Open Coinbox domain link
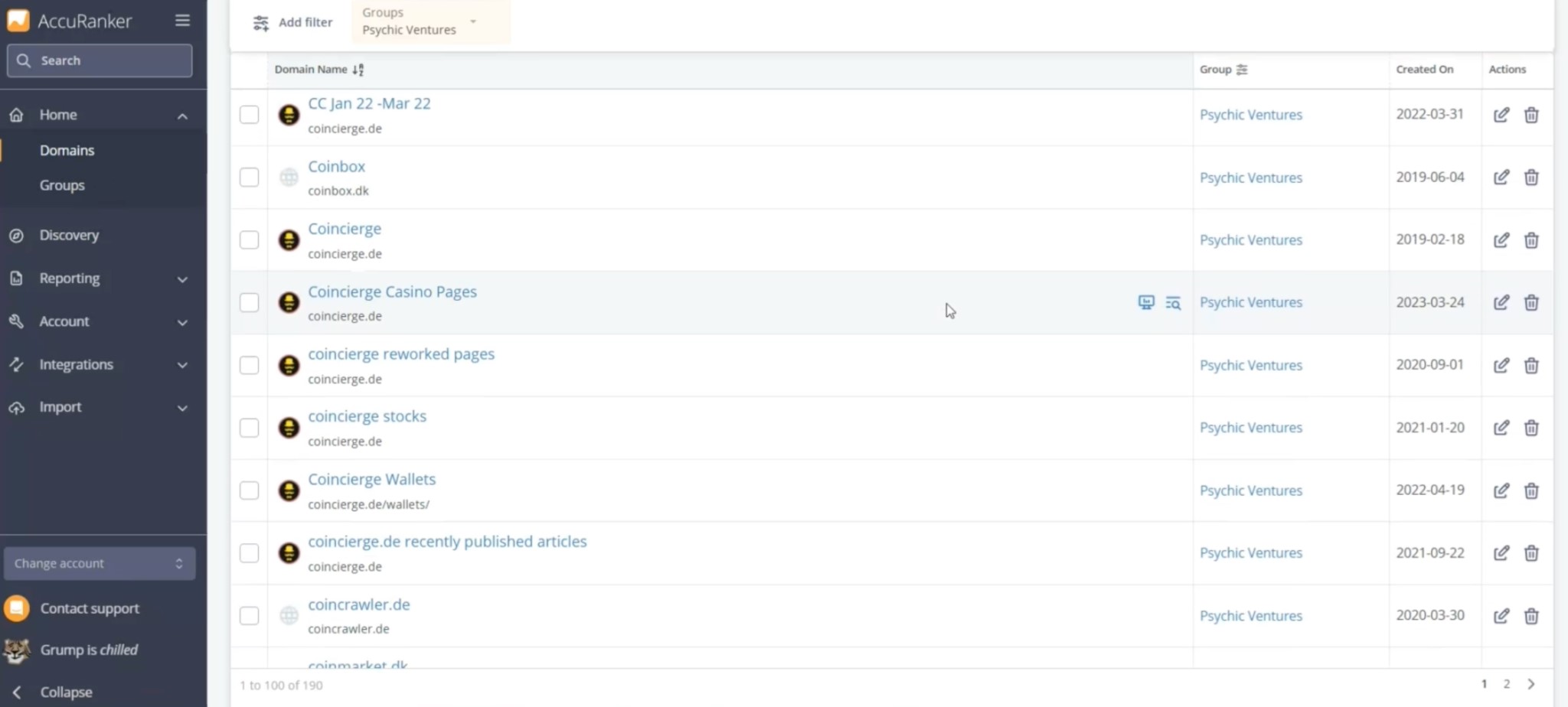This screenshot has width=1568, height=707. [336, 166]
